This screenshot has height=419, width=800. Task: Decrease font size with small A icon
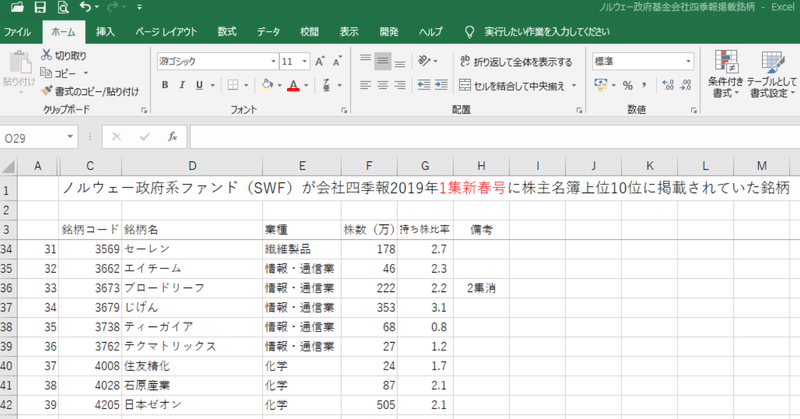pos(337,61)
